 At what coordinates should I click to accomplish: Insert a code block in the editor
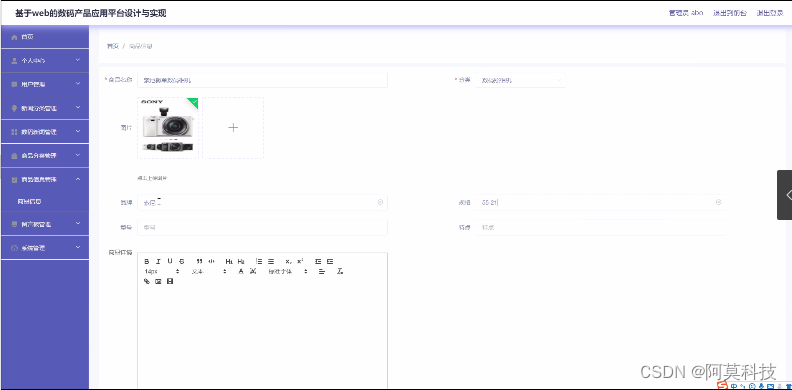[x=211, y=261]
